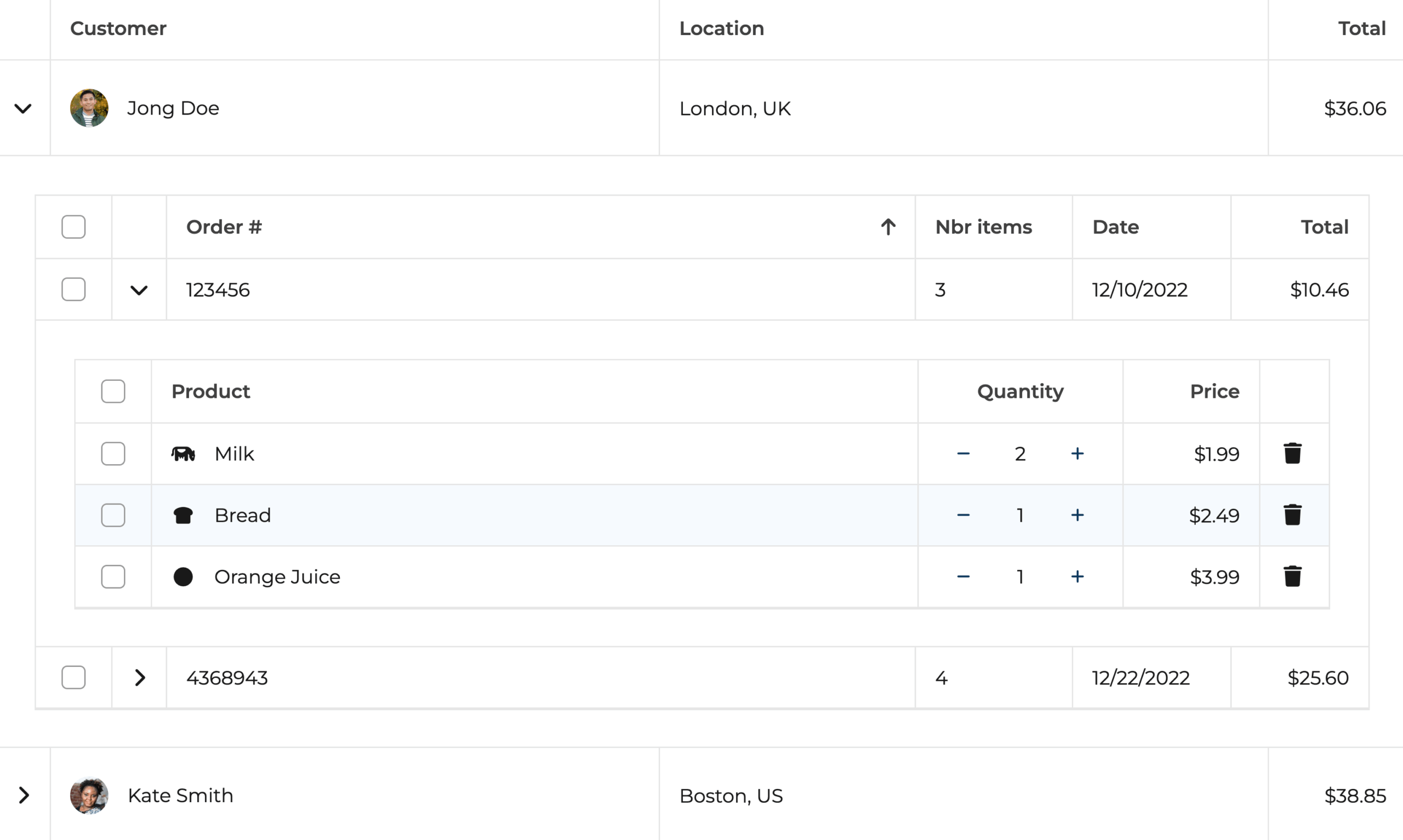Viewport: 1403px width, 840px height.
Task: Click sort arrow in Order # column
Action: [x=888, y=227]
